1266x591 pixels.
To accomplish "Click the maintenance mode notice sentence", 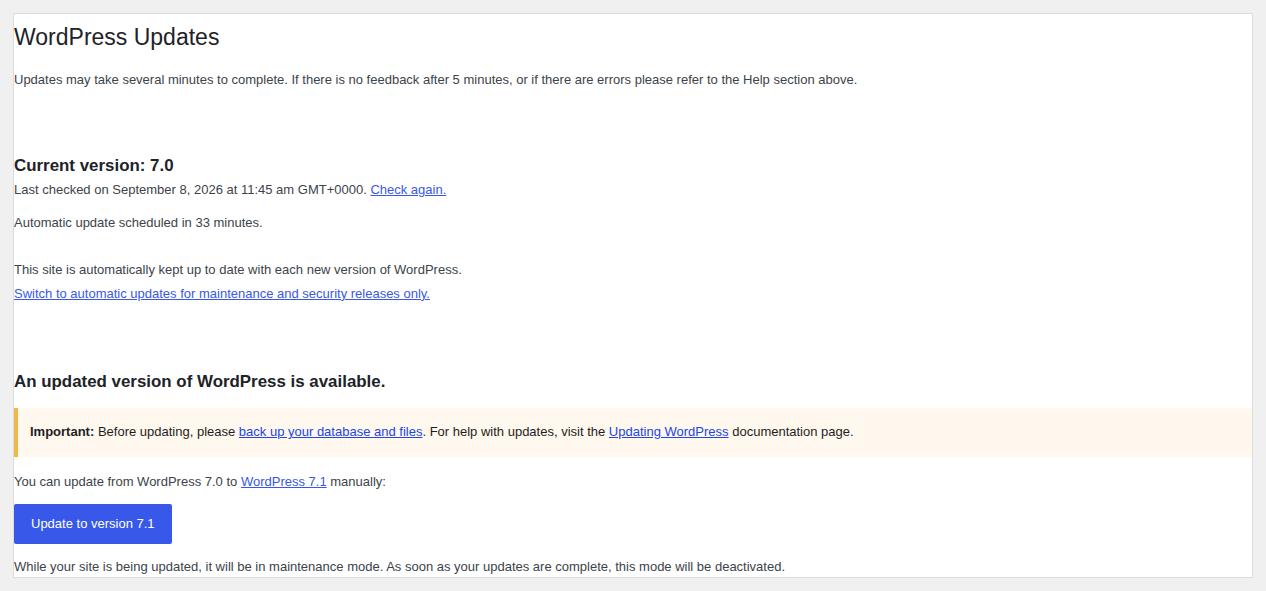I will point(399,567).
